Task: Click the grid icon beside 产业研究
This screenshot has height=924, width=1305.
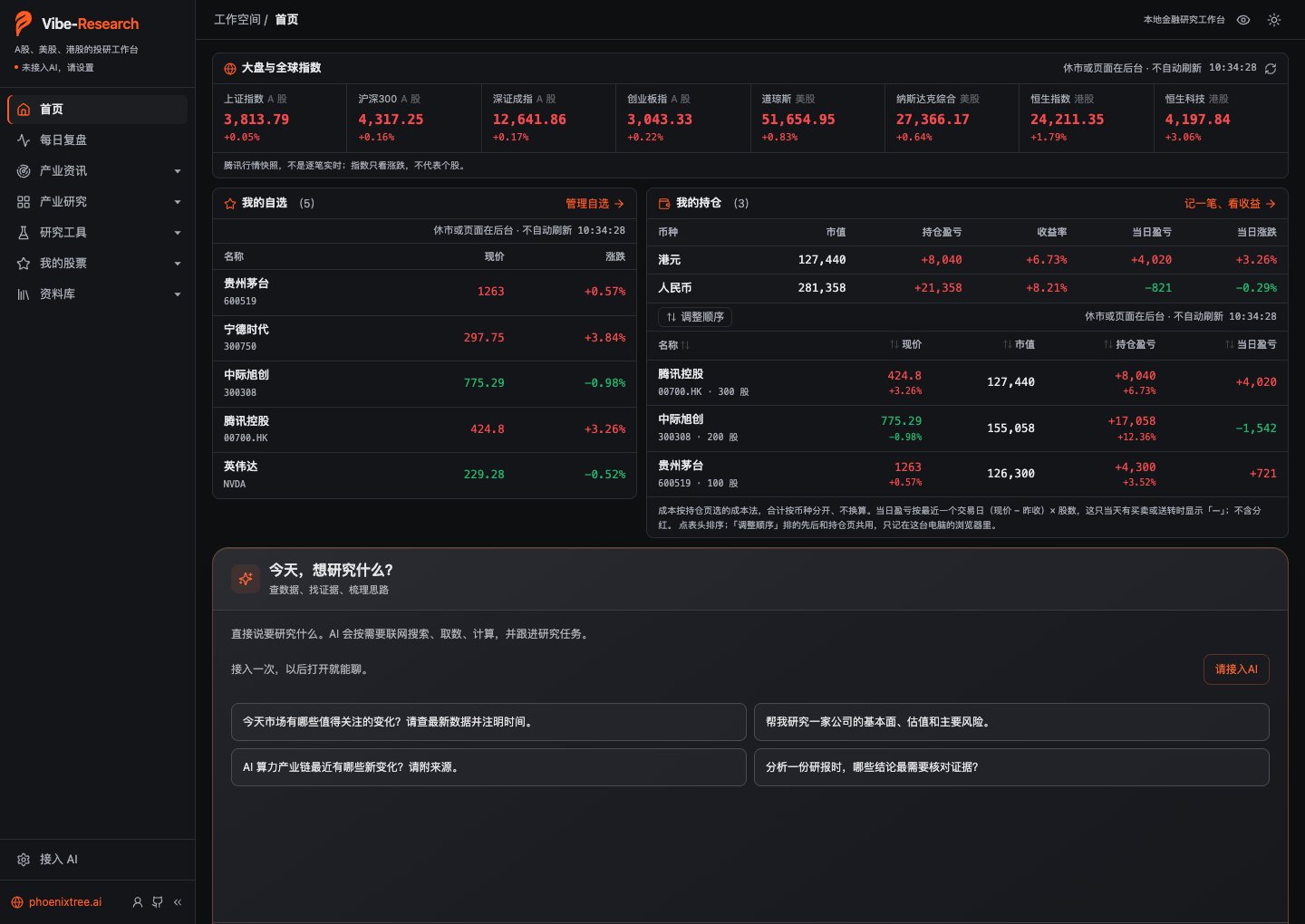Action: (x=24, y=202)
